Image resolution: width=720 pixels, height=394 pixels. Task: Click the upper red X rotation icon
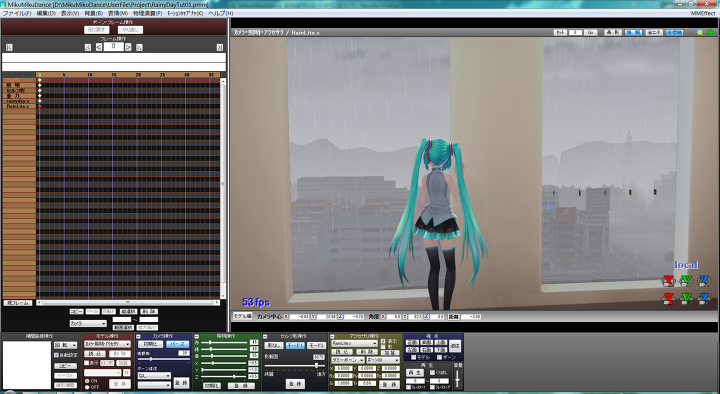[x=669, y=281]
